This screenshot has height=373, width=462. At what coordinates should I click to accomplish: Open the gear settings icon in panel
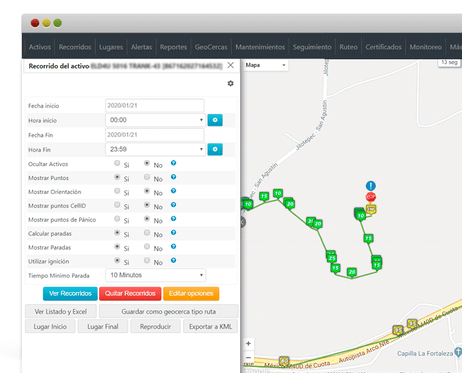pos(230,83)
